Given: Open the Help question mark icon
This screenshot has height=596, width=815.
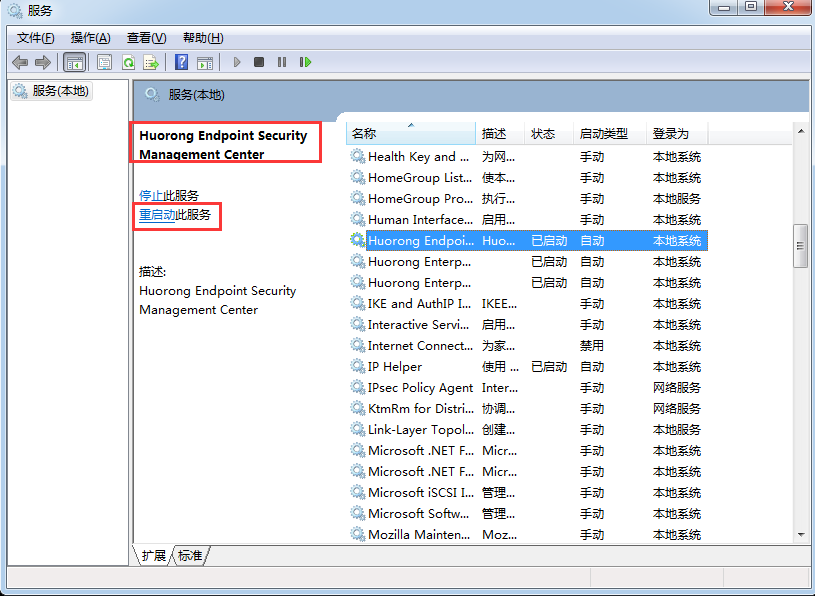Looking at the screenshot, I should [x=181, y=62].
